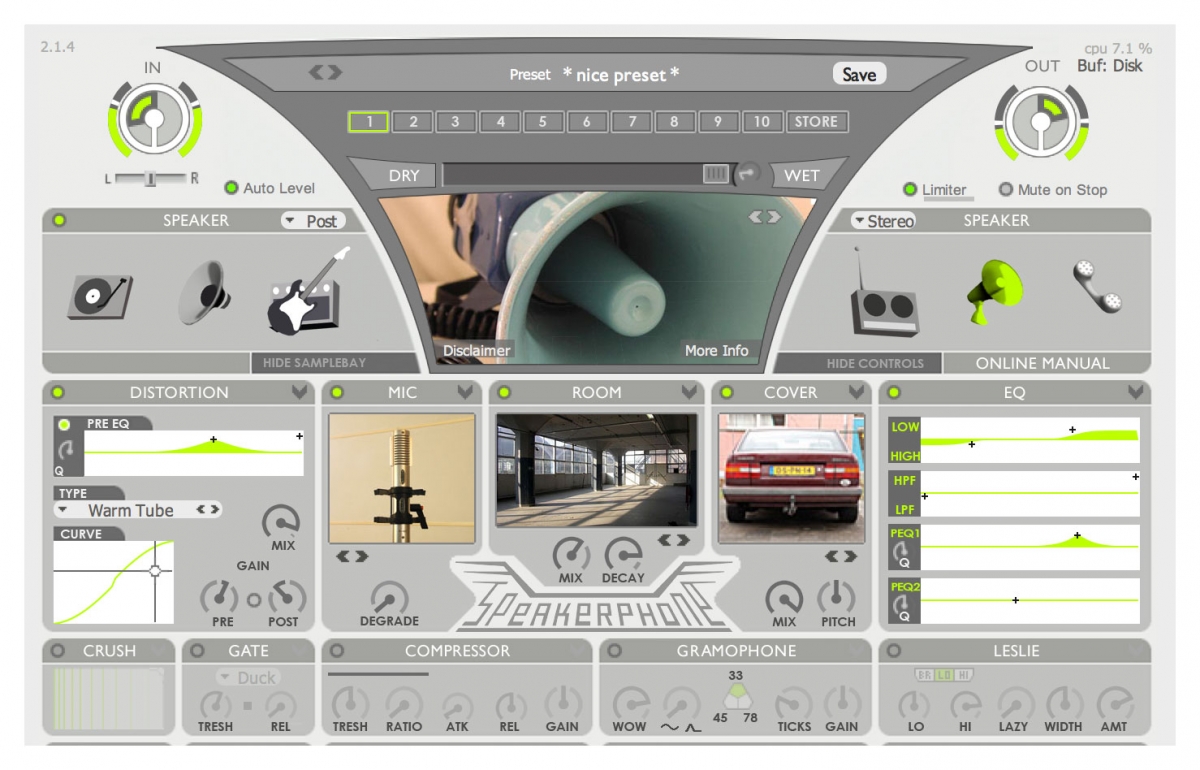
Task: Select preset slot 5
Action: coord(543,122)
